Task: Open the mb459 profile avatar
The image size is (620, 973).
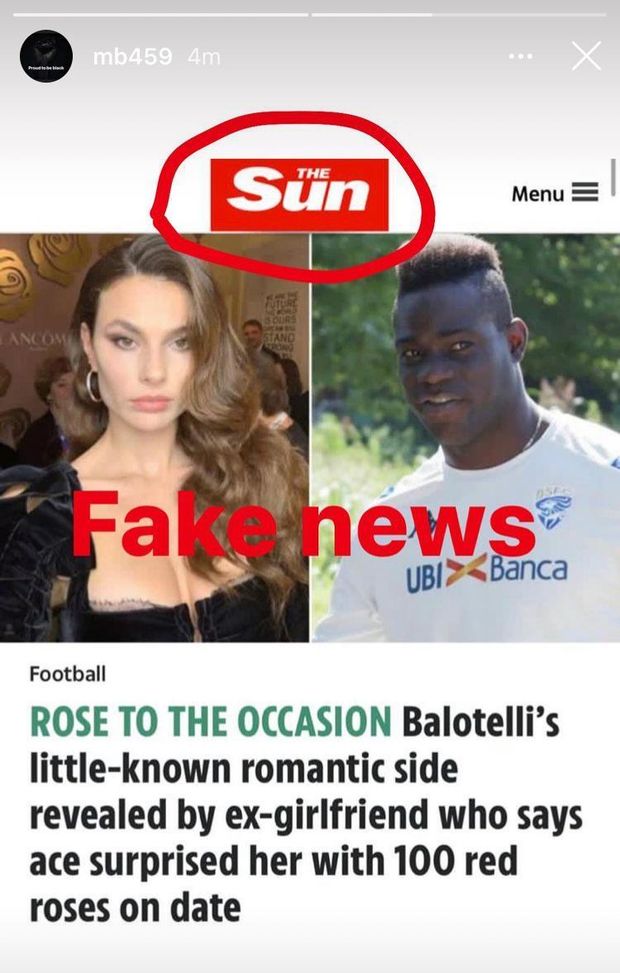Action: pyautogui.click(x=46, y=56)
